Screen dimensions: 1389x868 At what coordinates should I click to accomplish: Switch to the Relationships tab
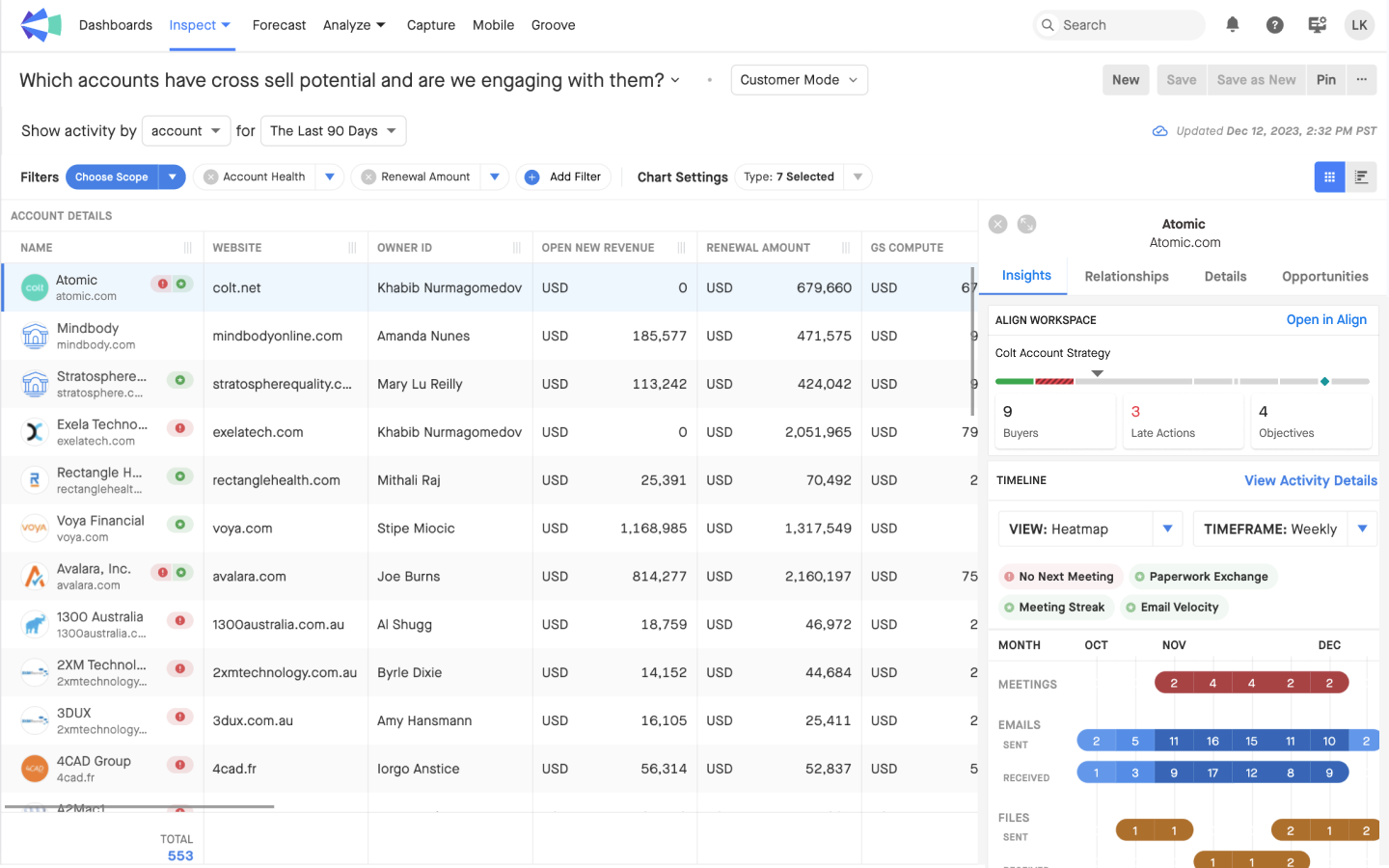coord(1127,277)
